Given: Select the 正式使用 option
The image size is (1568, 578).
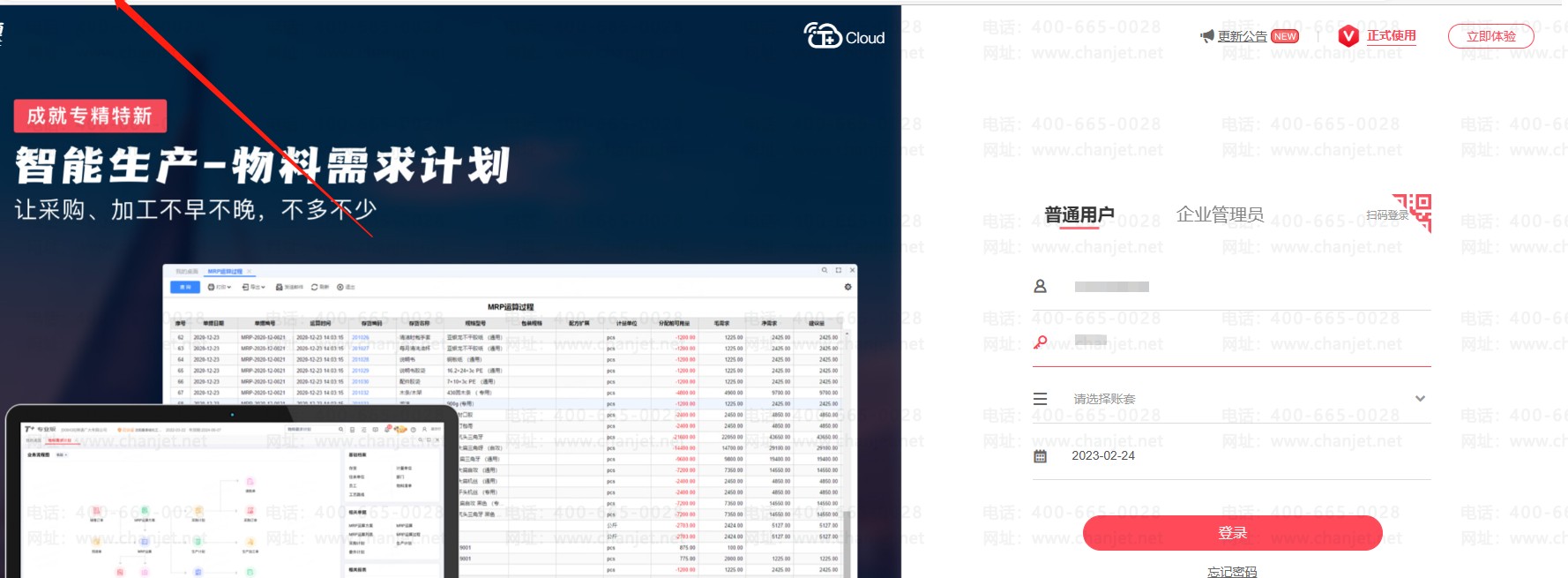Looking at the screenshot, I should click(1391, 35).
